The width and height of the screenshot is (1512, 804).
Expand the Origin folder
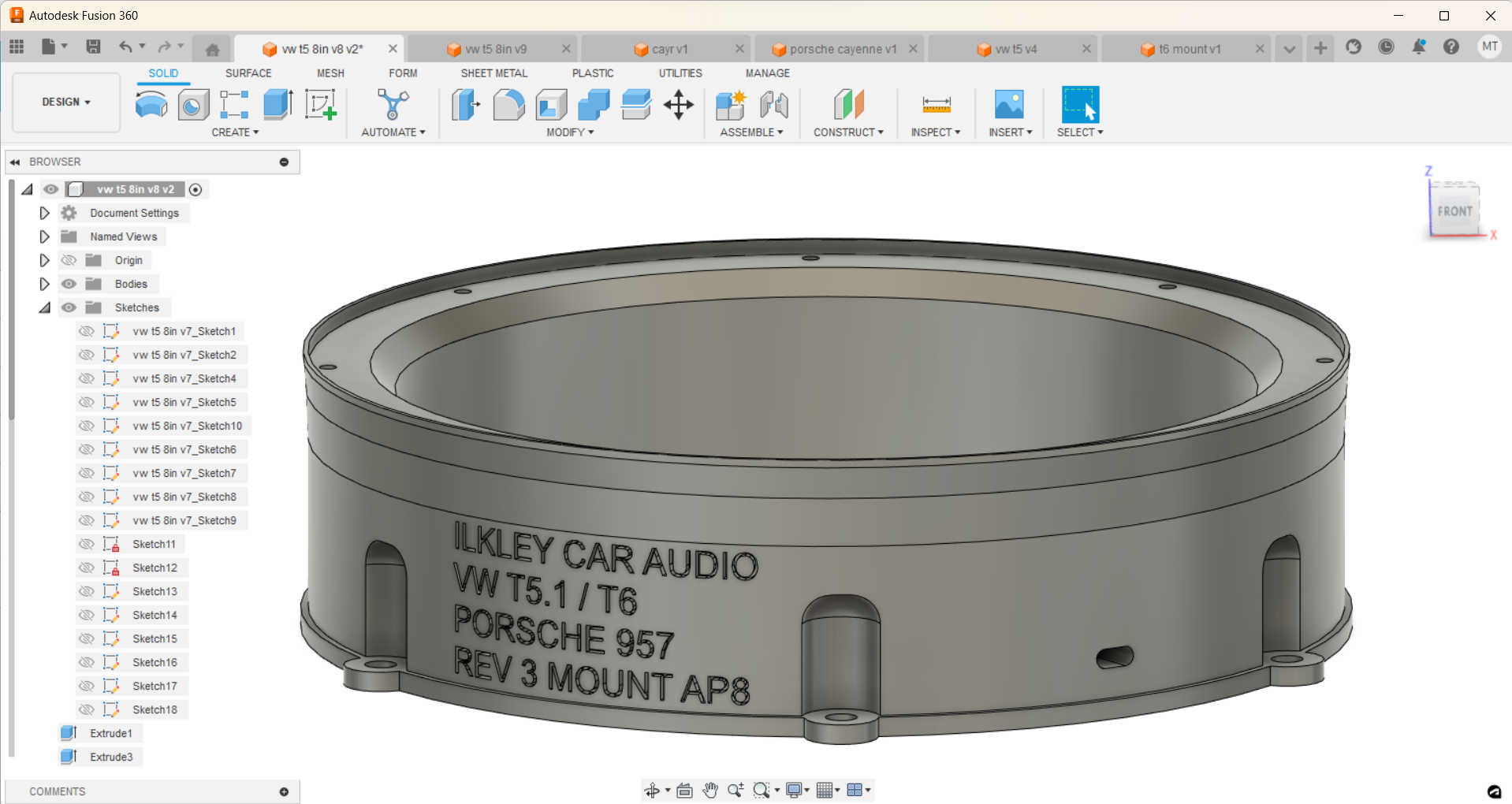pyautogui.click(x=44, y=260)
